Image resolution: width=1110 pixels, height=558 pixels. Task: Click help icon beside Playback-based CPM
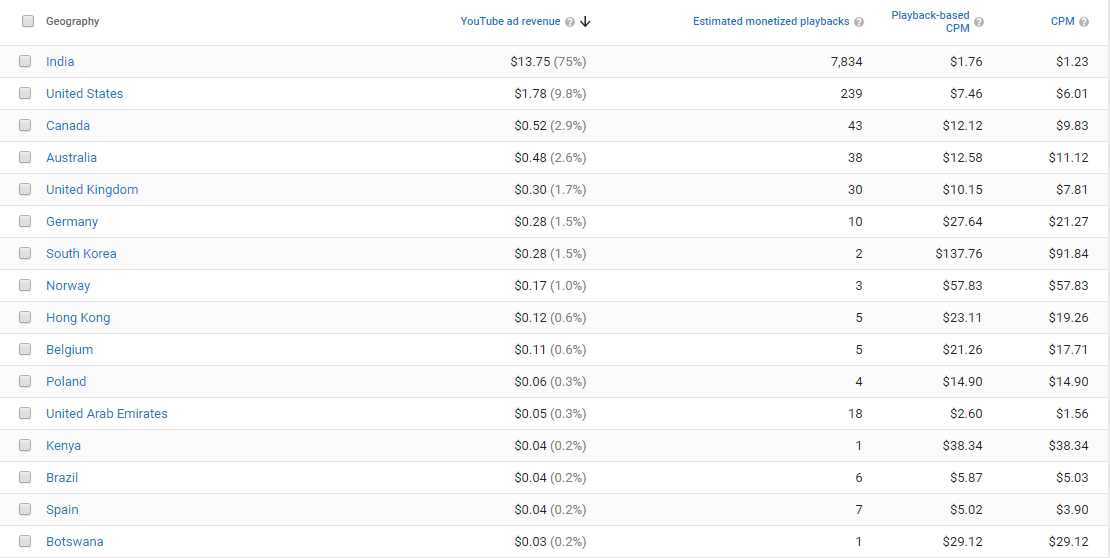pos(979,22)
